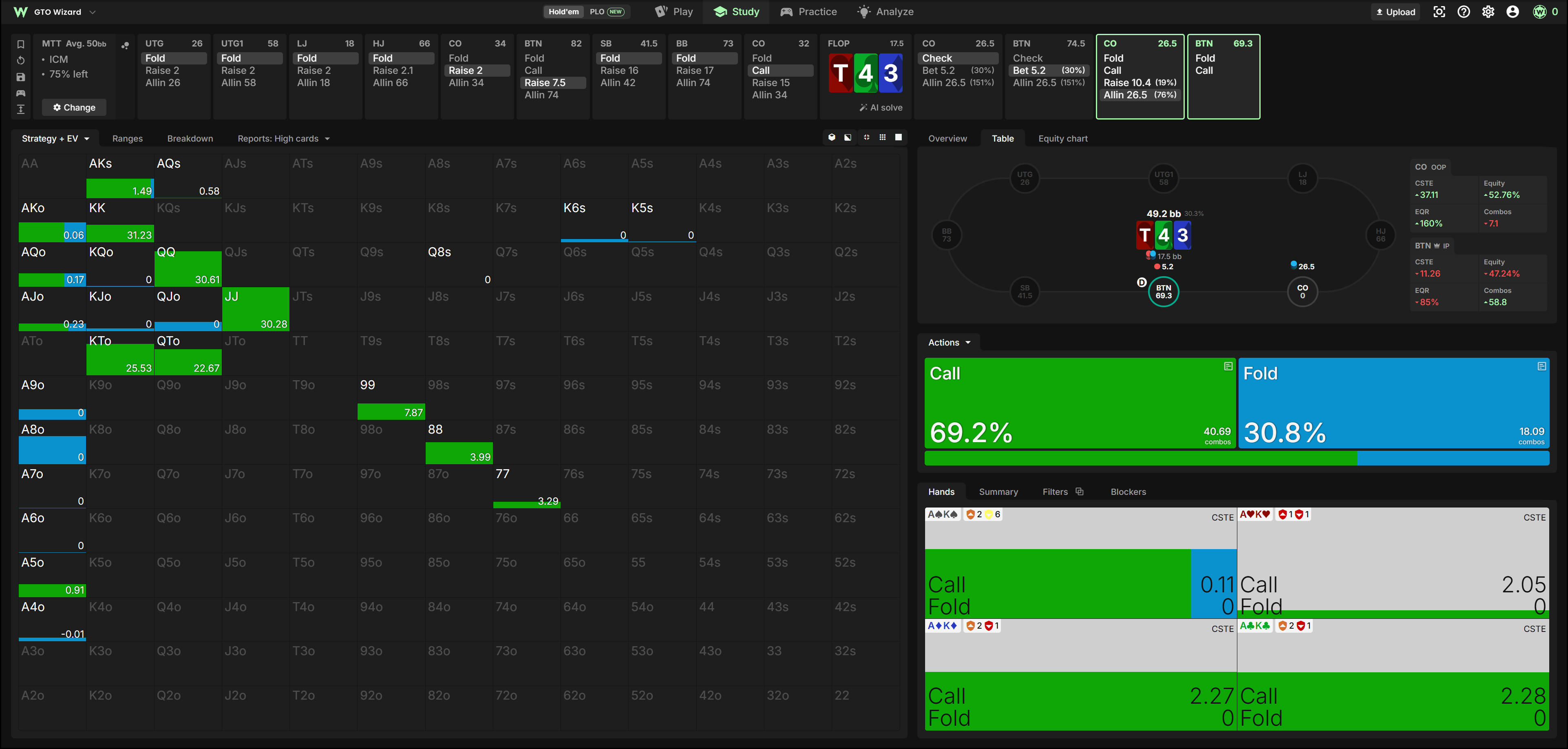Click the Change settings button
1568x749 pixels.
point(74,108)
